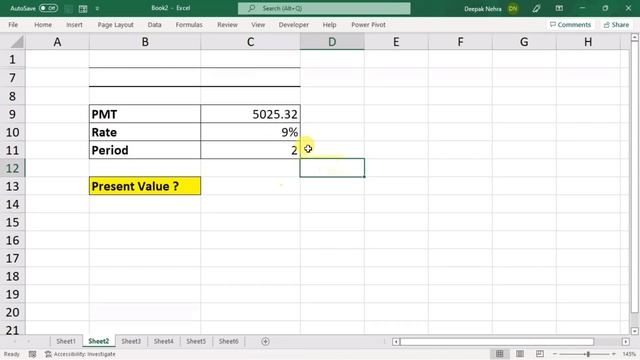Viewport: 640px width, 360px height.
Task: Select the Period label cell
Action: pyautogui.click(x=145, y=150)
